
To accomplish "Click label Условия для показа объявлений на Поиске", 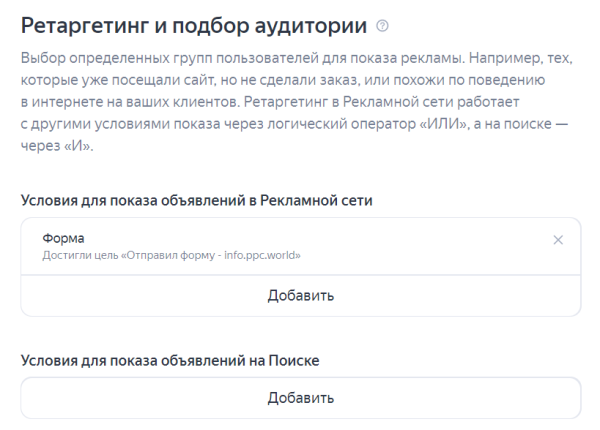I will point(176,358).
